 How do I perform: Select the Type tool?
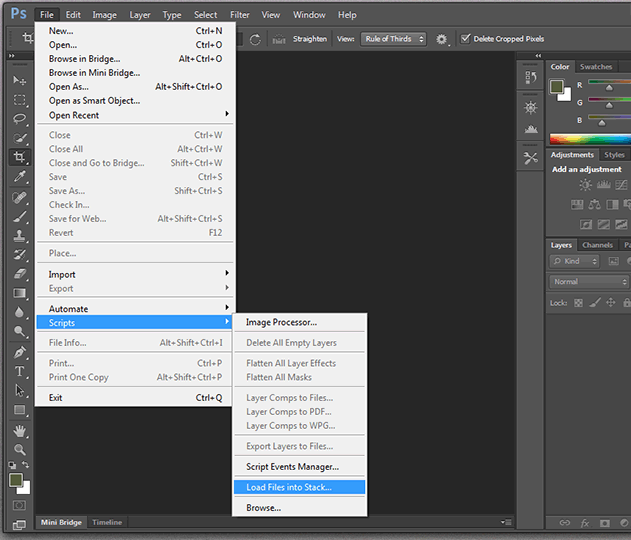tap(19, 371)
